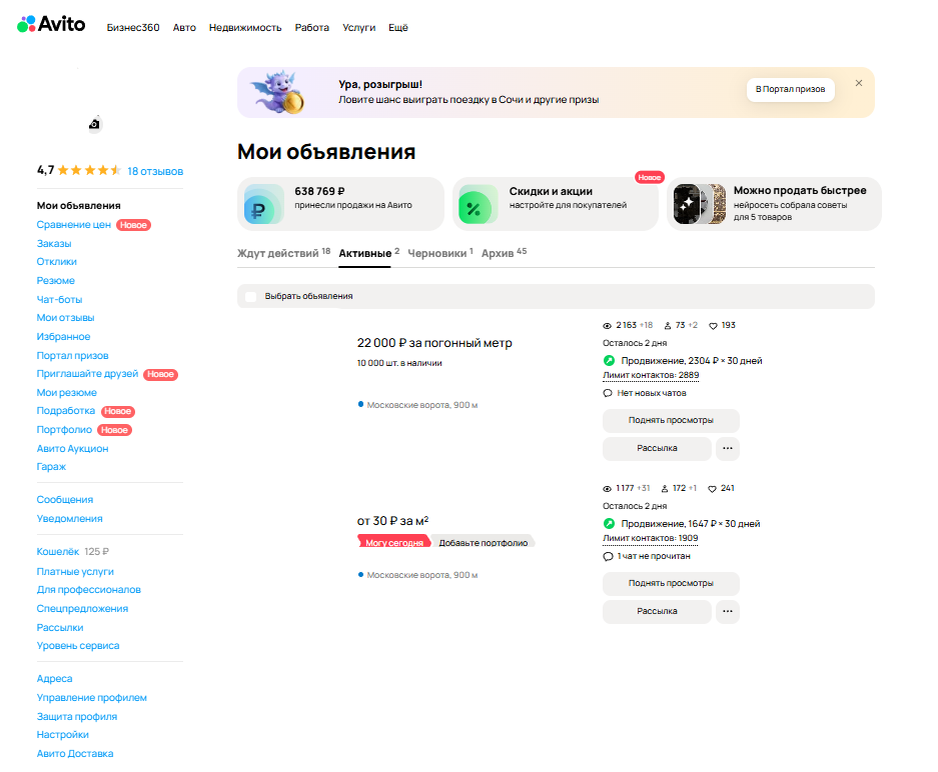Screen dimensions: 938x772
Task: Open Приглашайте друзей in sidebar
Action: pyautogui.click(x=87, y=374)
